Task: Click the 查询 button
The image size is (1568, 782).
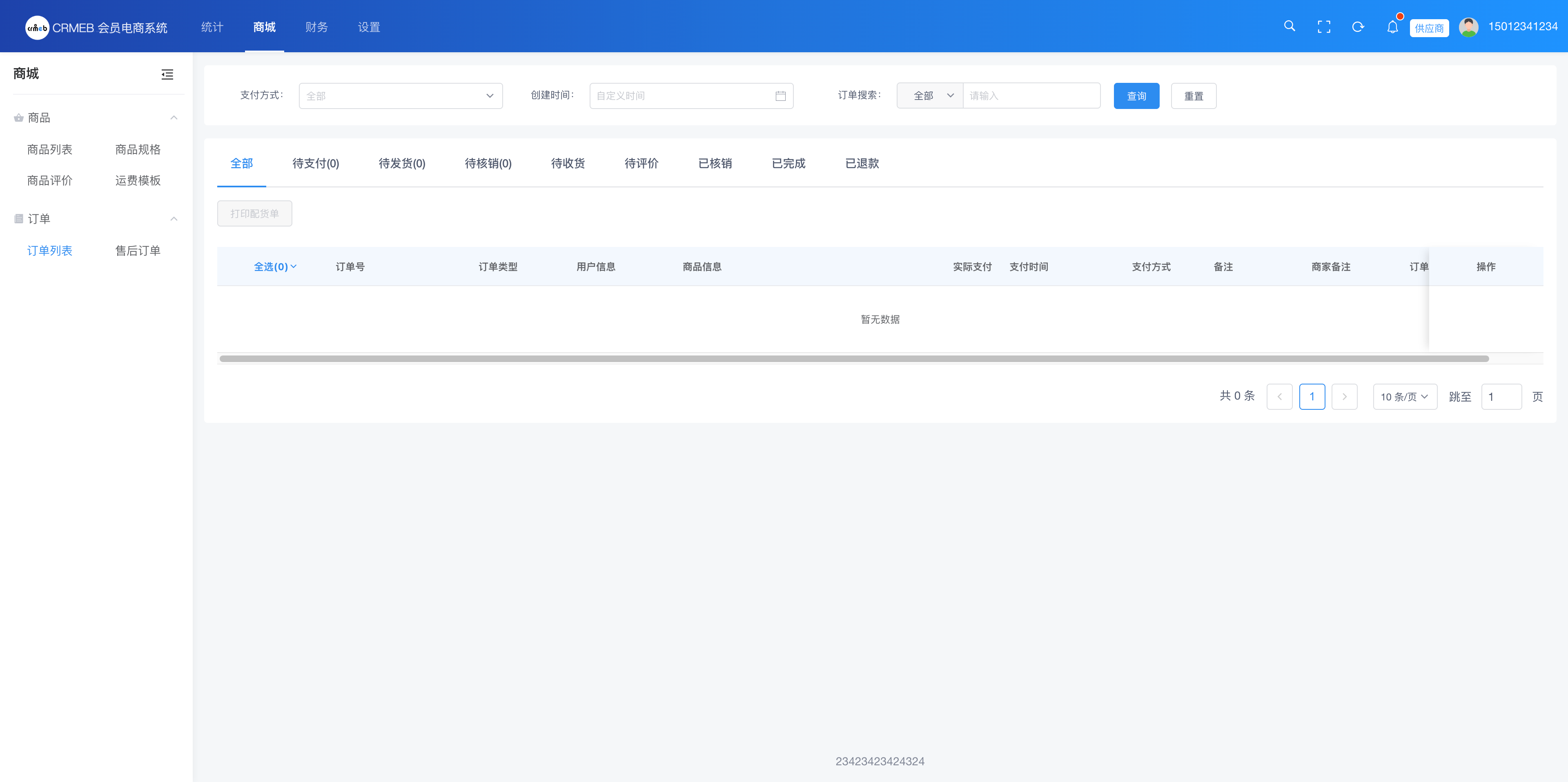Action: point(1136,96)
